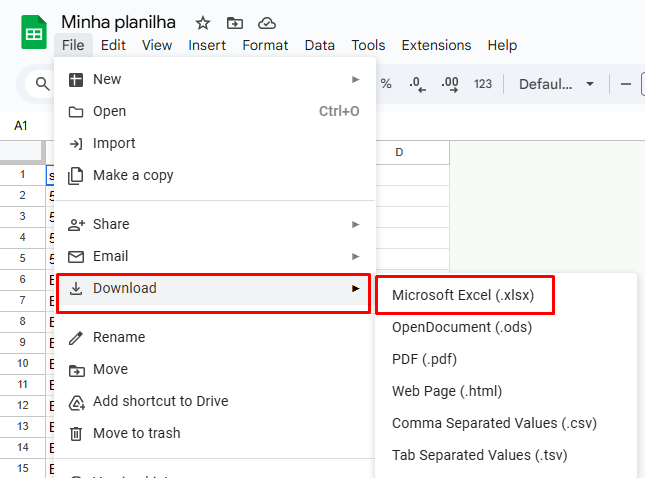Select Move to trash

click(x=215, y=433)
